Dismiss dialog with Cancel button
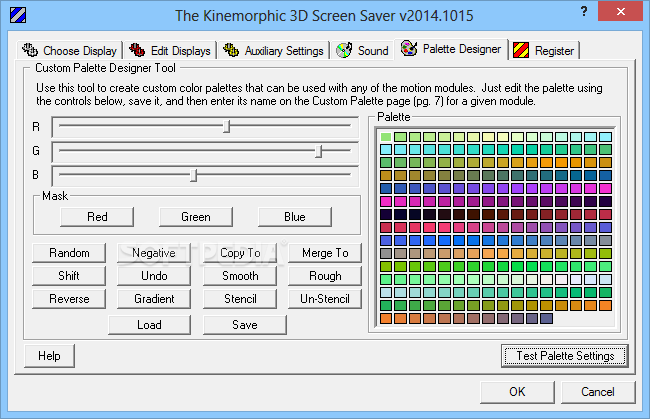The height and width of the screenshot is (419, 650). pos(597,392)
